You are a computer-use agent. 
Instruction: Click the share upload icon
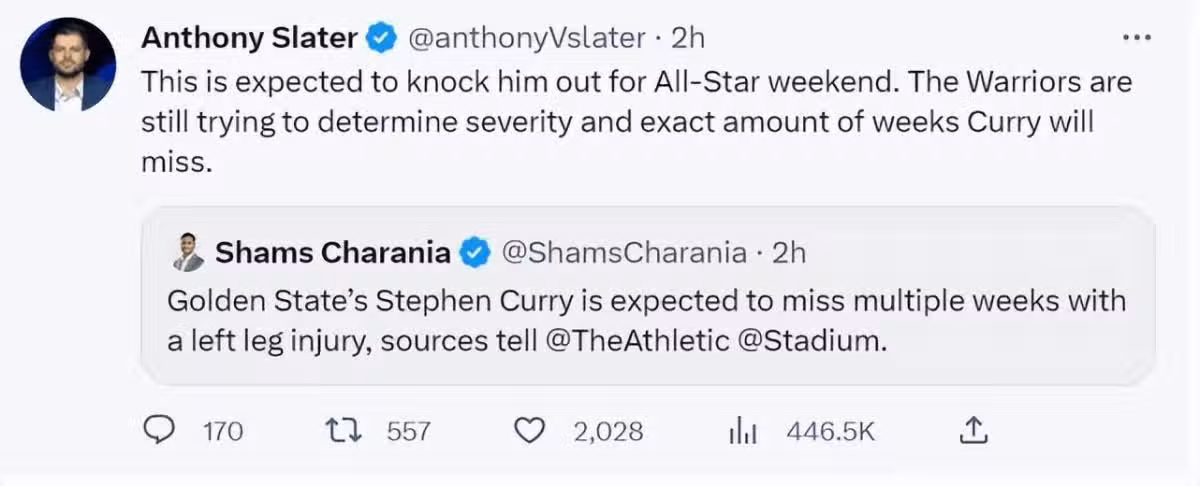click(973, 431)
